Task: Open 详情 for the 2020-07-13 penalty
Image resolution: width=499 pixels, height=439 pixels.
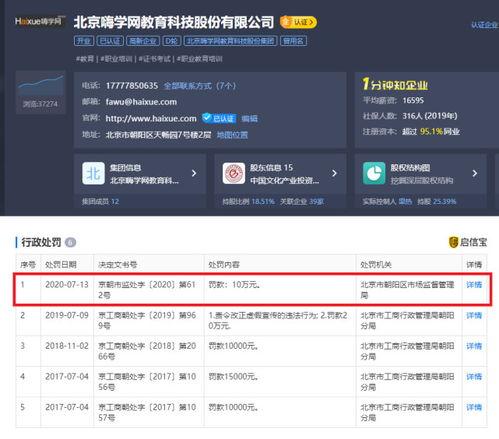Action: tap(474, 285)
